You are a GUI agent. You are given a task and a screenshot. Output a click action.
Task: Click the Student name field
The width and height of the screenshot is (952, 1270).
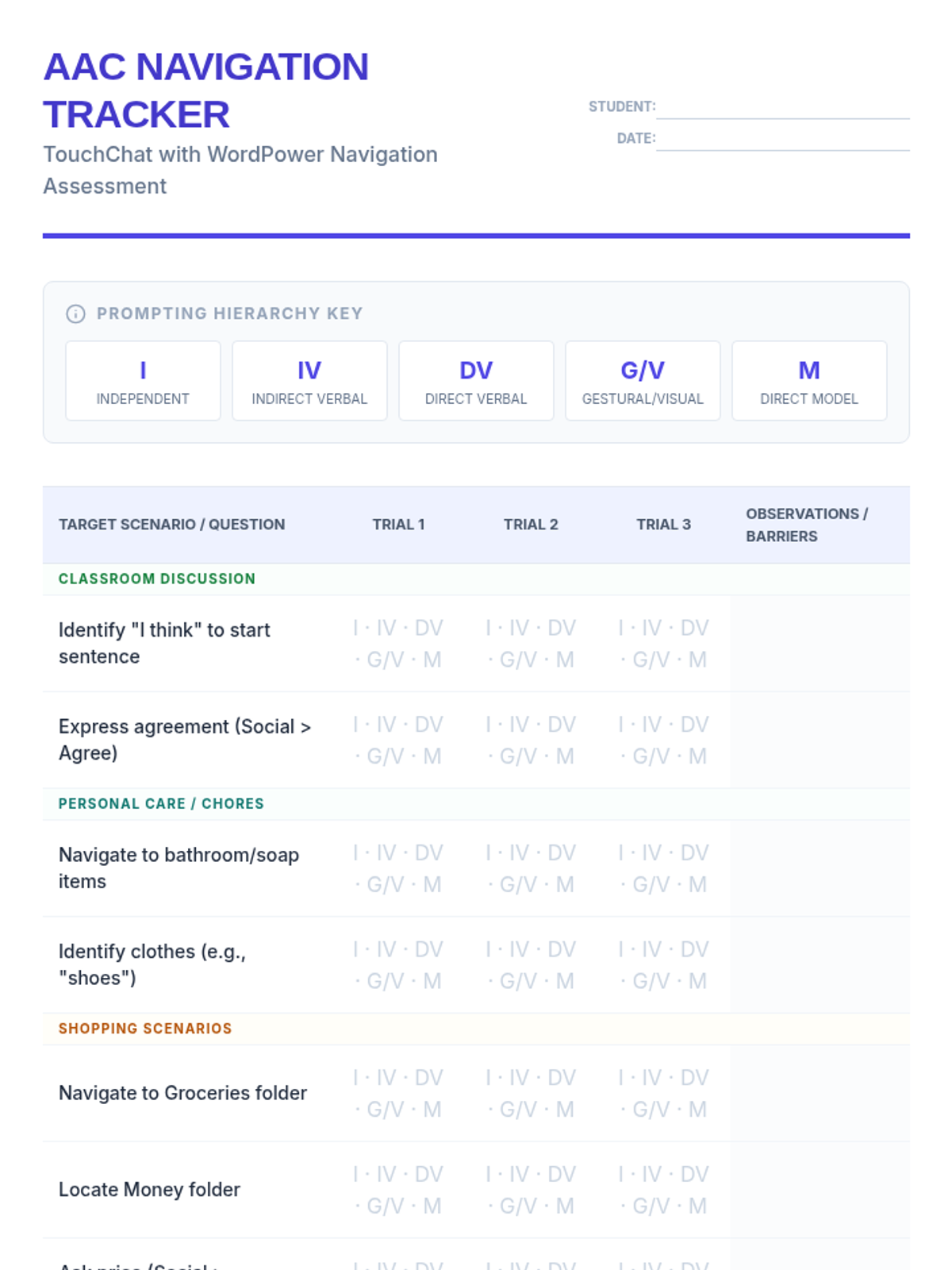click(x=782, y=107)
